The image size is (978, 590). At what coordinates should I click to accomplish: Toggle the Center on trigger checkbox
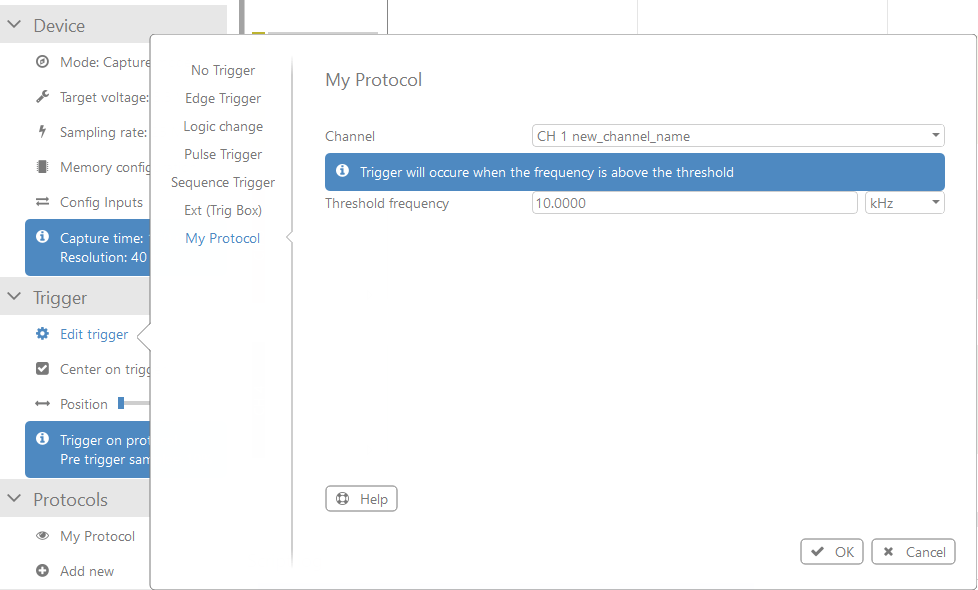pyautogui.click(x=40, y=369)
